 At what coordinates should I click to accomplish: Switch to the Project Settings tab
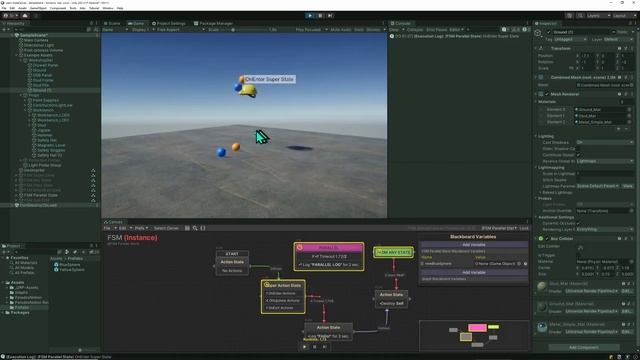[x=169, y=23]
